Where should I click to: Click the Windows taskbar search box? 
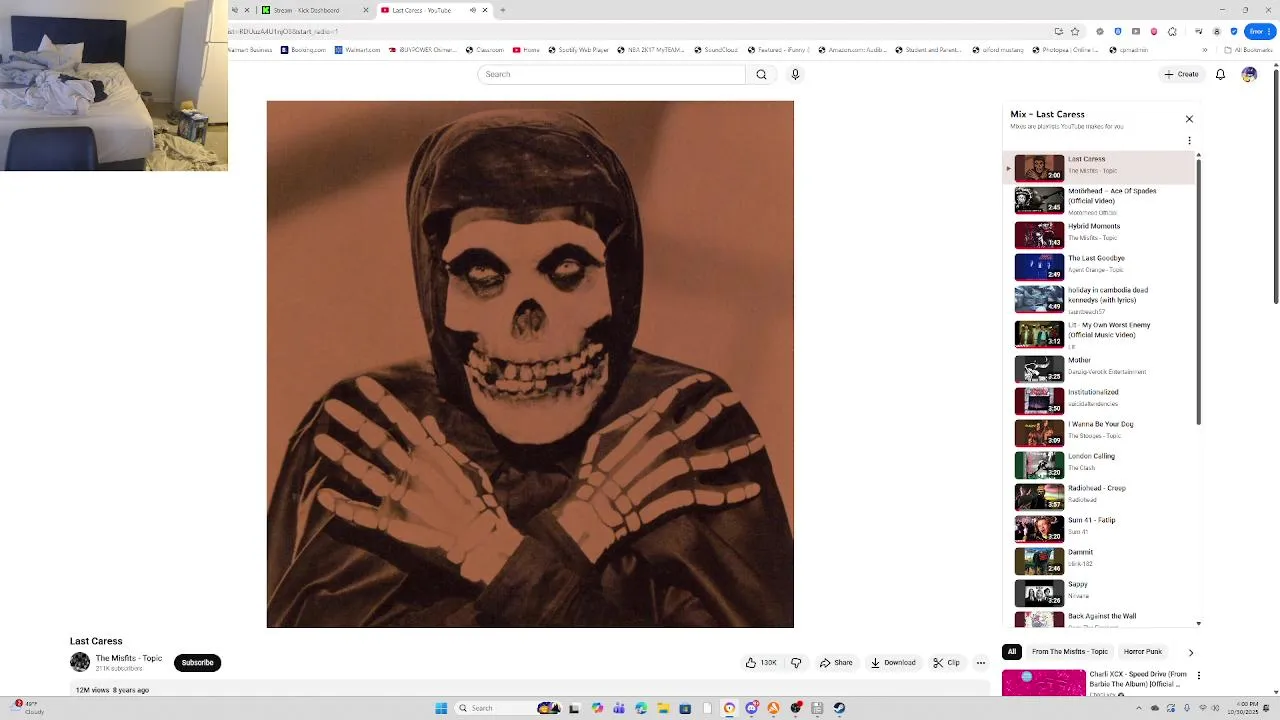(507, 708)
